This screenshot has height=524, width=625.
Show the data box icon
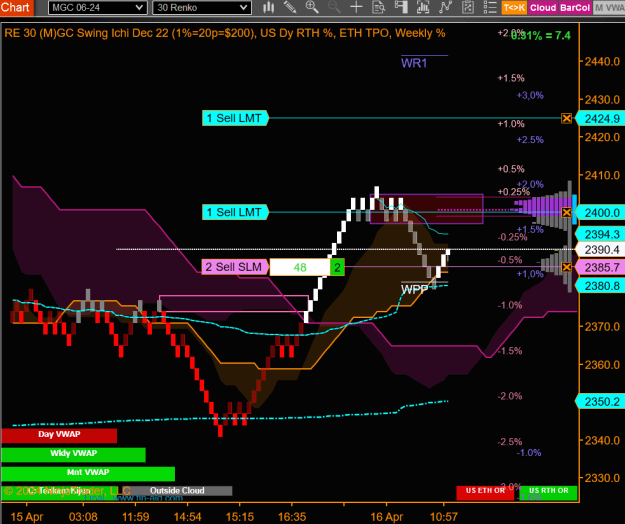(x=378, y=7)
